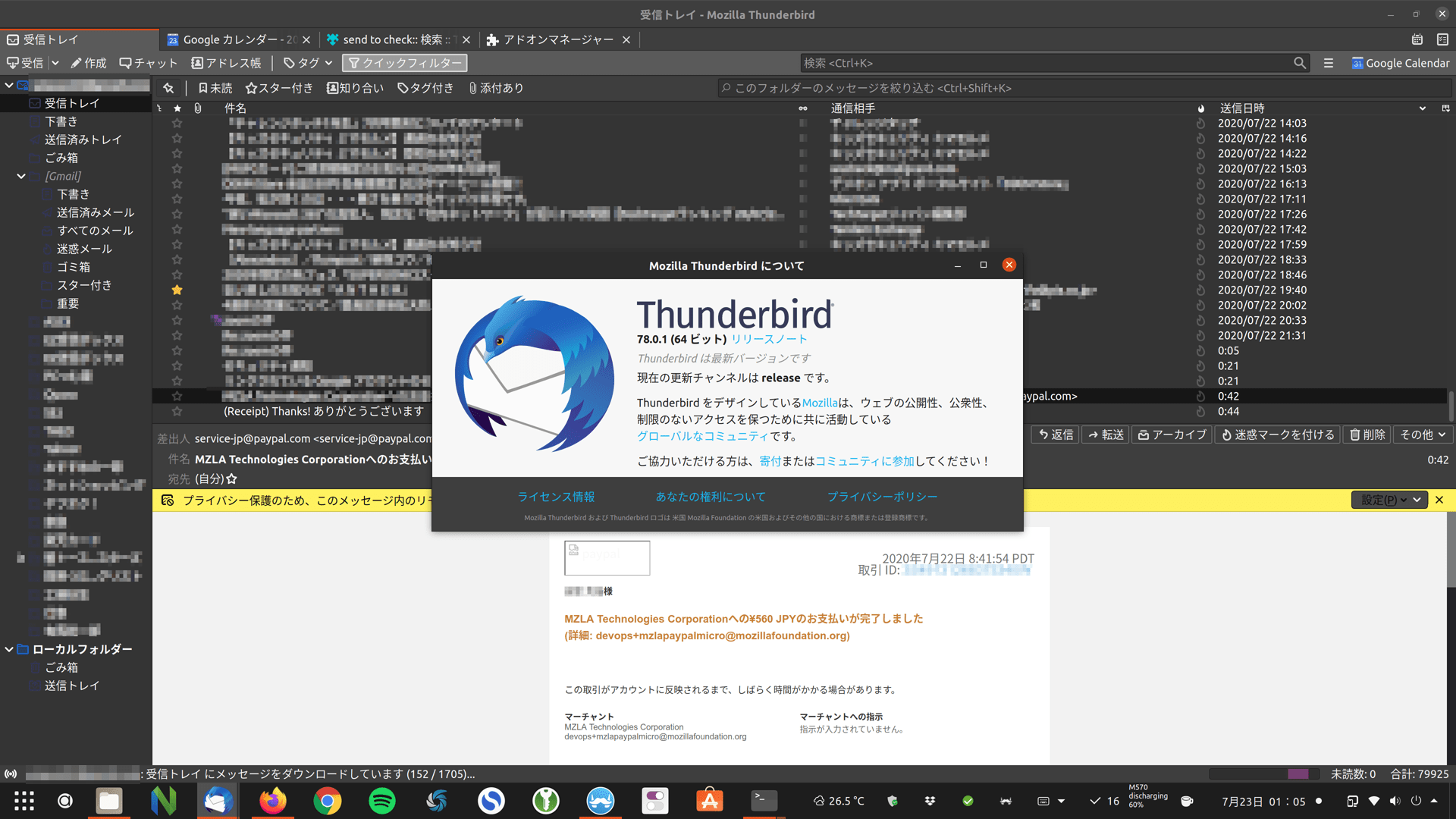The height and width of the screenshot is (819, 1456).
Task: Open the 受信 get messages dropdown arrow
Action: (55, 63)
